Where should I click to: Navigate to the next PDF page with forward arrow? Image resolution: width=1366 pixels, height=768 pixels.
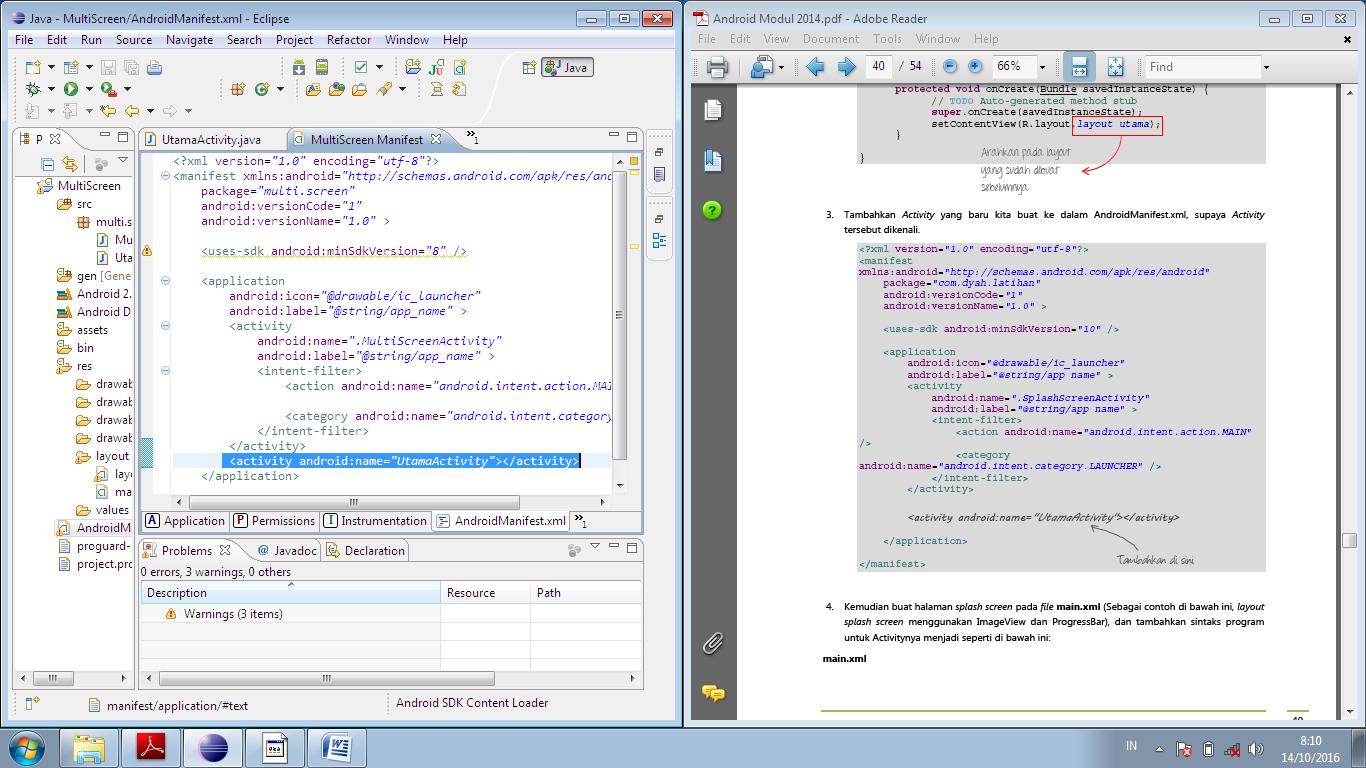846,66
